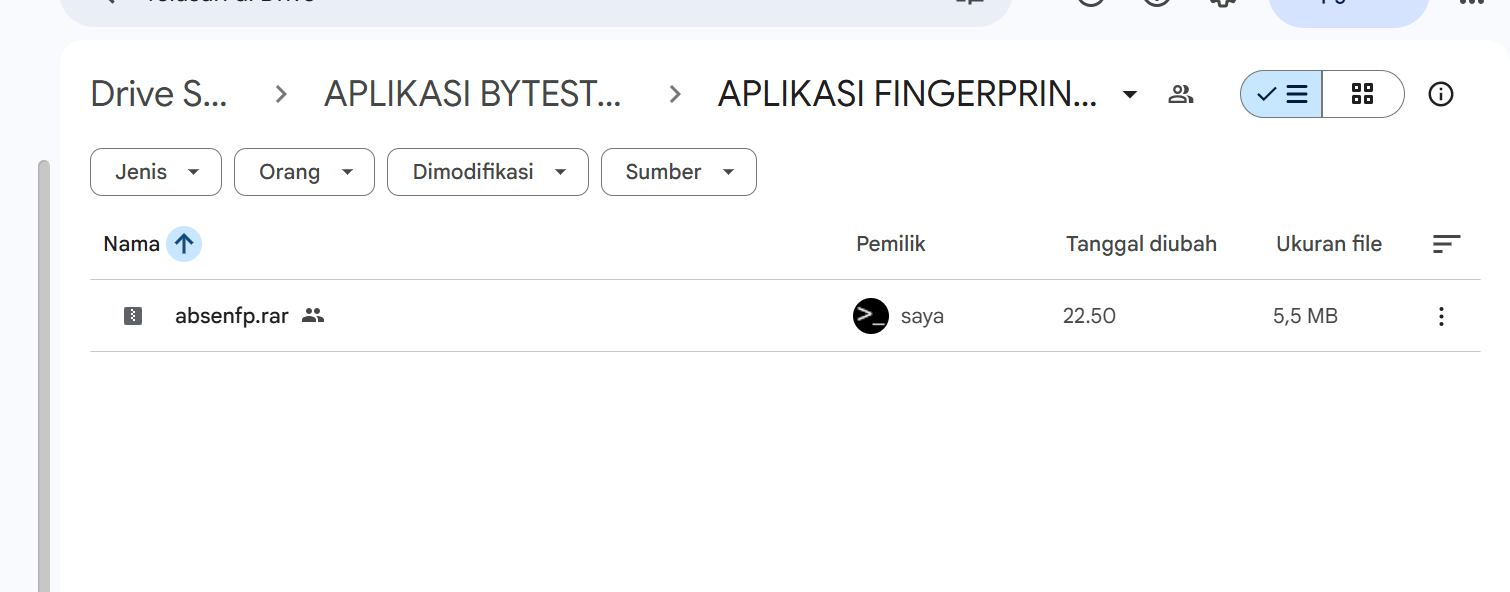The width and height of the screenshot is (1510, 592).
Task: Go to APLIKASI BYTEST... breadcrumb folder
Action: click(x=472, y=95)
